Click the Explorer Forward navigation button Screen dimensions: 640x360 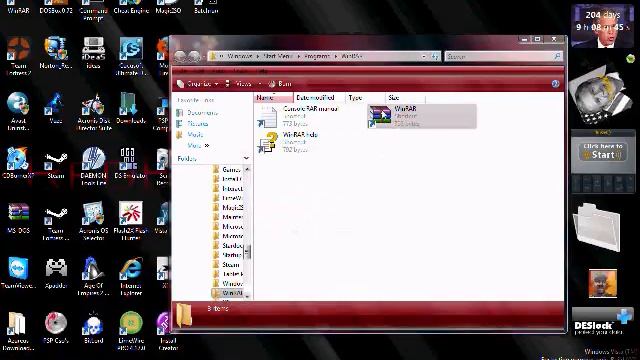click(194, 56)
